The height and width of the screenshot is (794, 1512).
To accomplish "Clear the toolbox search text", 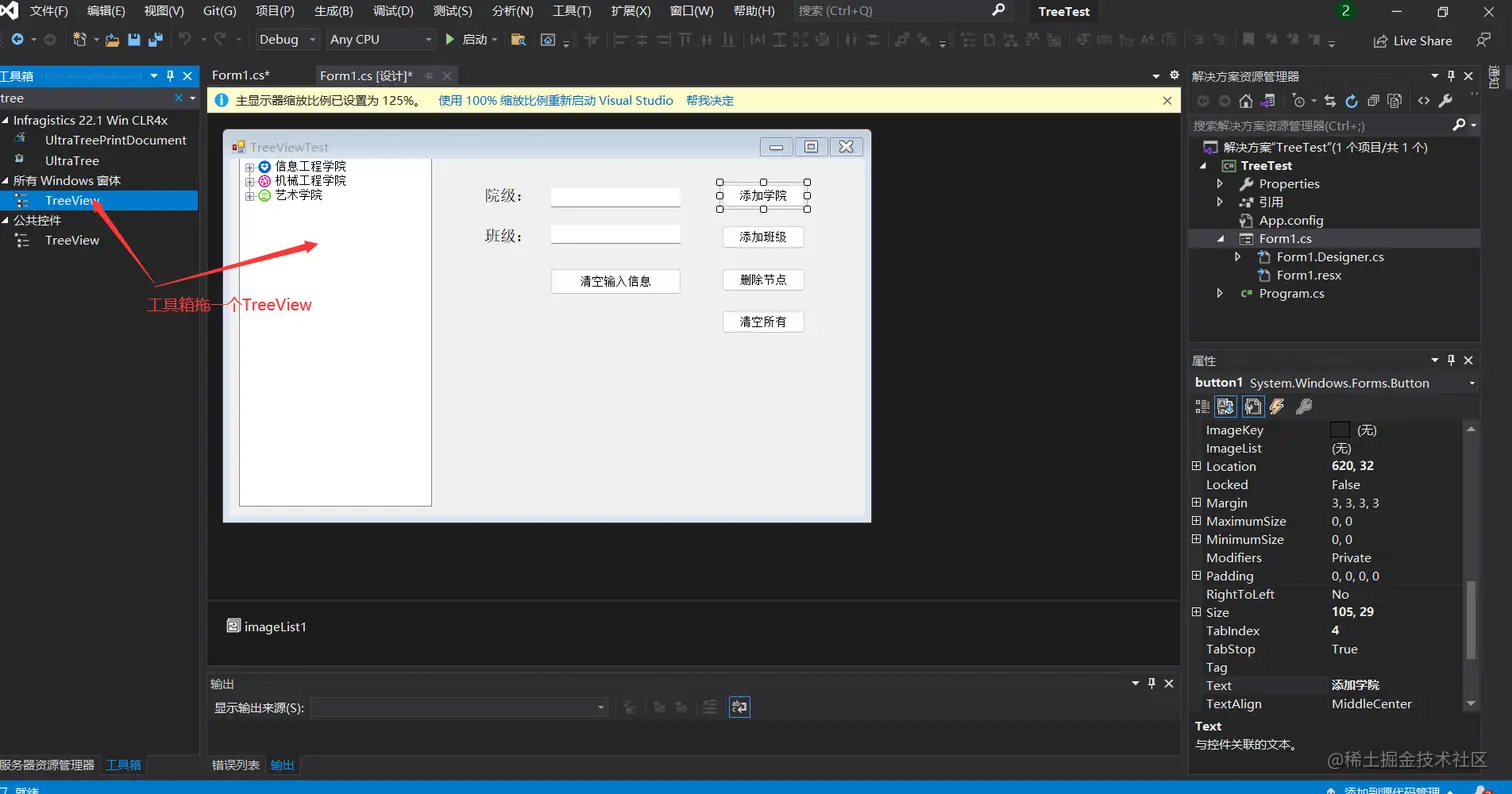I will (180, 98).
